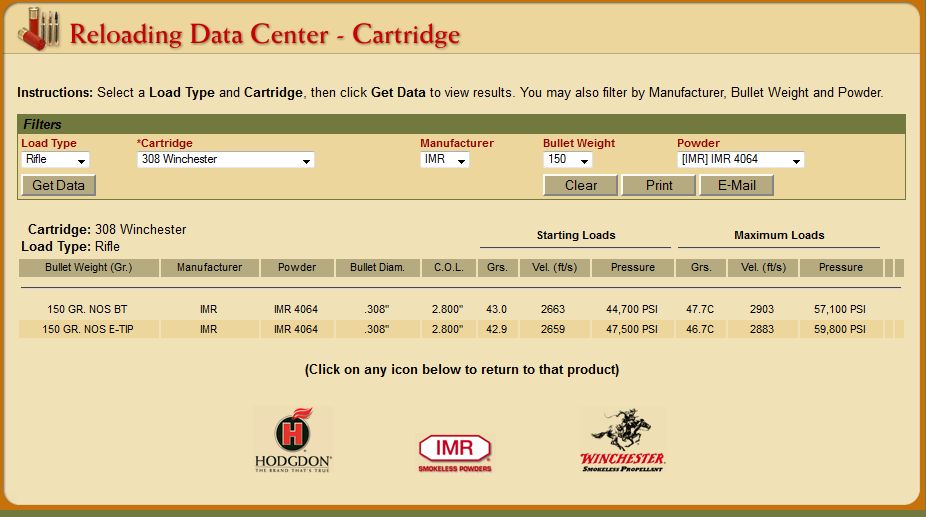Select the Manufacturer column header
Screen dimensions: 926x517
pyautogui.click(x=210, y=268)
